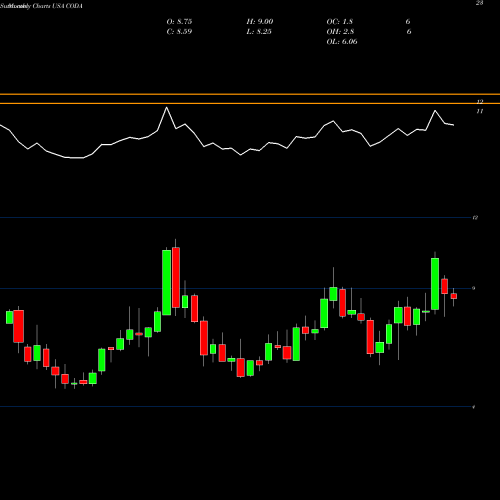This screenshot has width=500, height=500.
Task: Select the open value 'O: 8.75'
Action: [179, 22]
